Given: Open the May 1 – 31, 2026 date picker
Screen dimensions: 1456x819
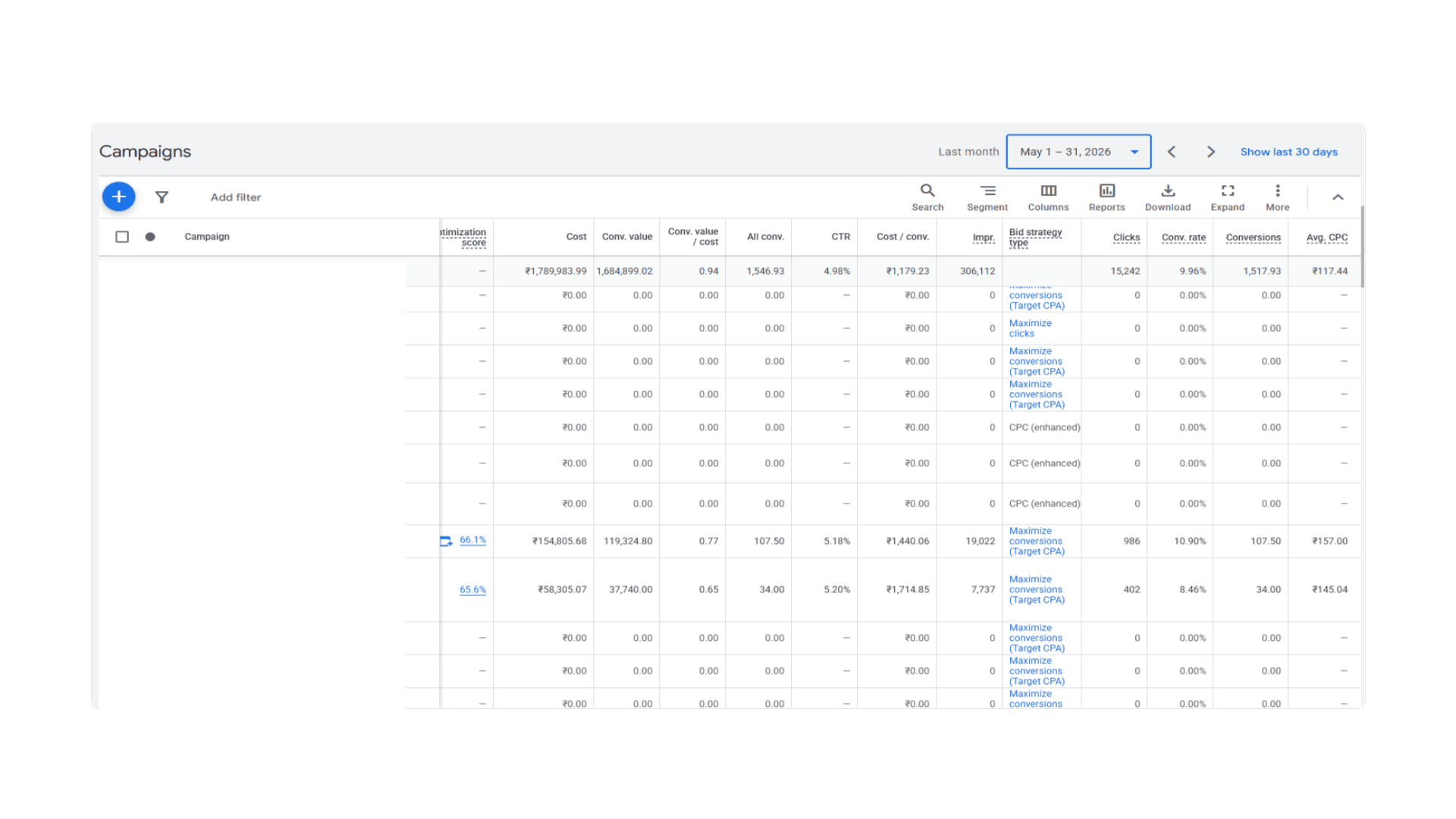Looking at the screenshot, I should (x=1078, y=152).
